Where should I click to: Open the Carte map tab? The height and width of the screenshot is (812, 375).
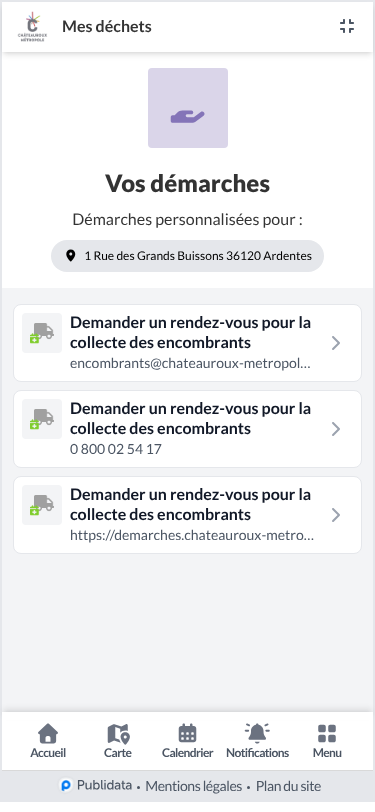pyautogui.click(x=118, y=741)
